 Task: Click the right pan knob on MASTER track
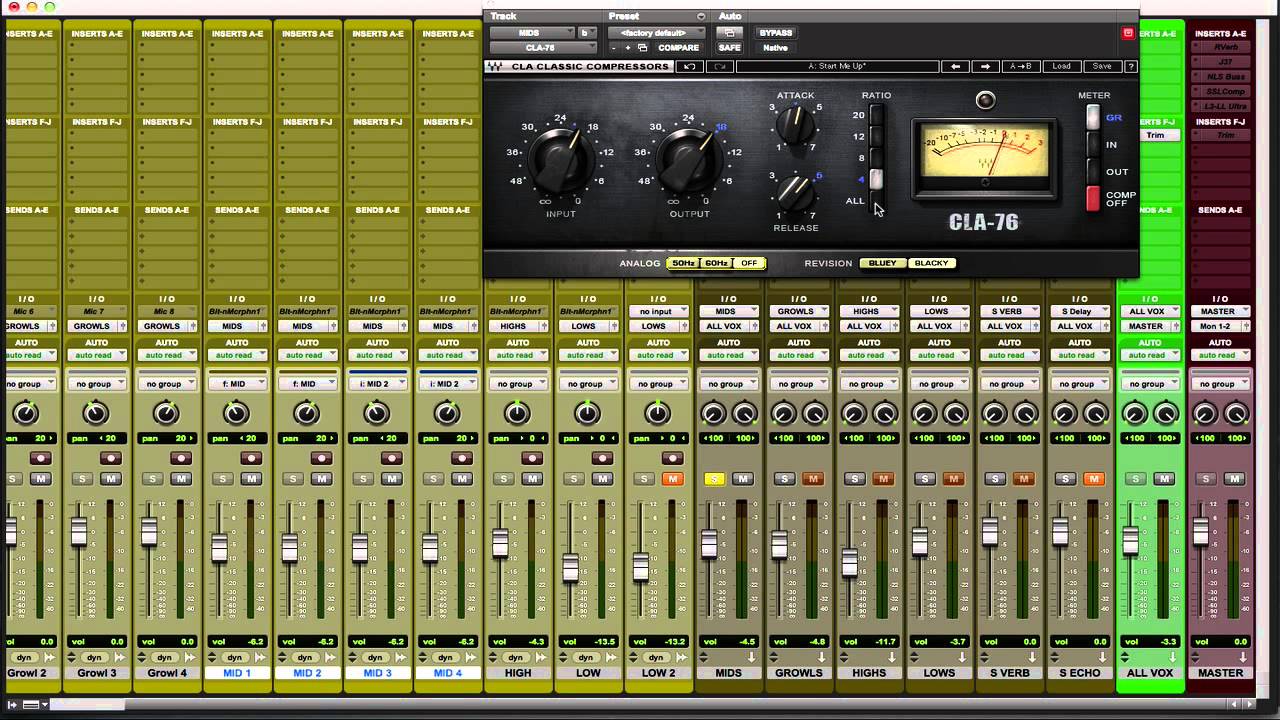[x=1237, y=414]
